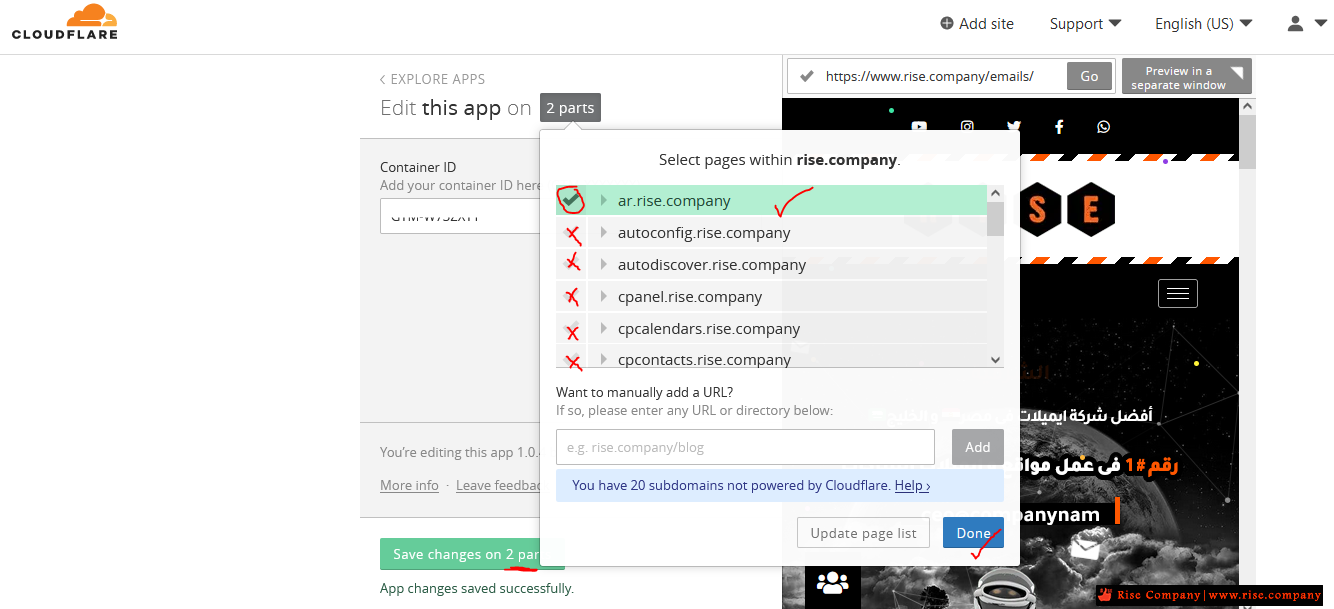The image size is (1334, 609).
Task: Select the cpanel.rise.company row label
Action: (x=690, y=297)
